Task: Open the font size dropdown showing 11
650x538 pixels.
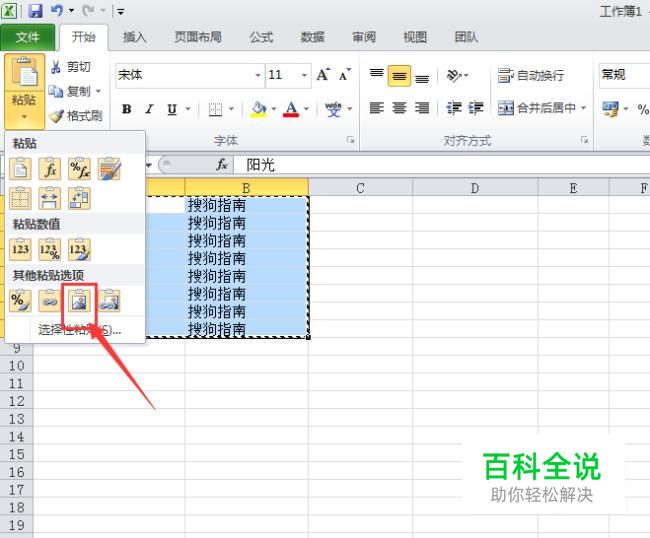Action: coord(305,75)
